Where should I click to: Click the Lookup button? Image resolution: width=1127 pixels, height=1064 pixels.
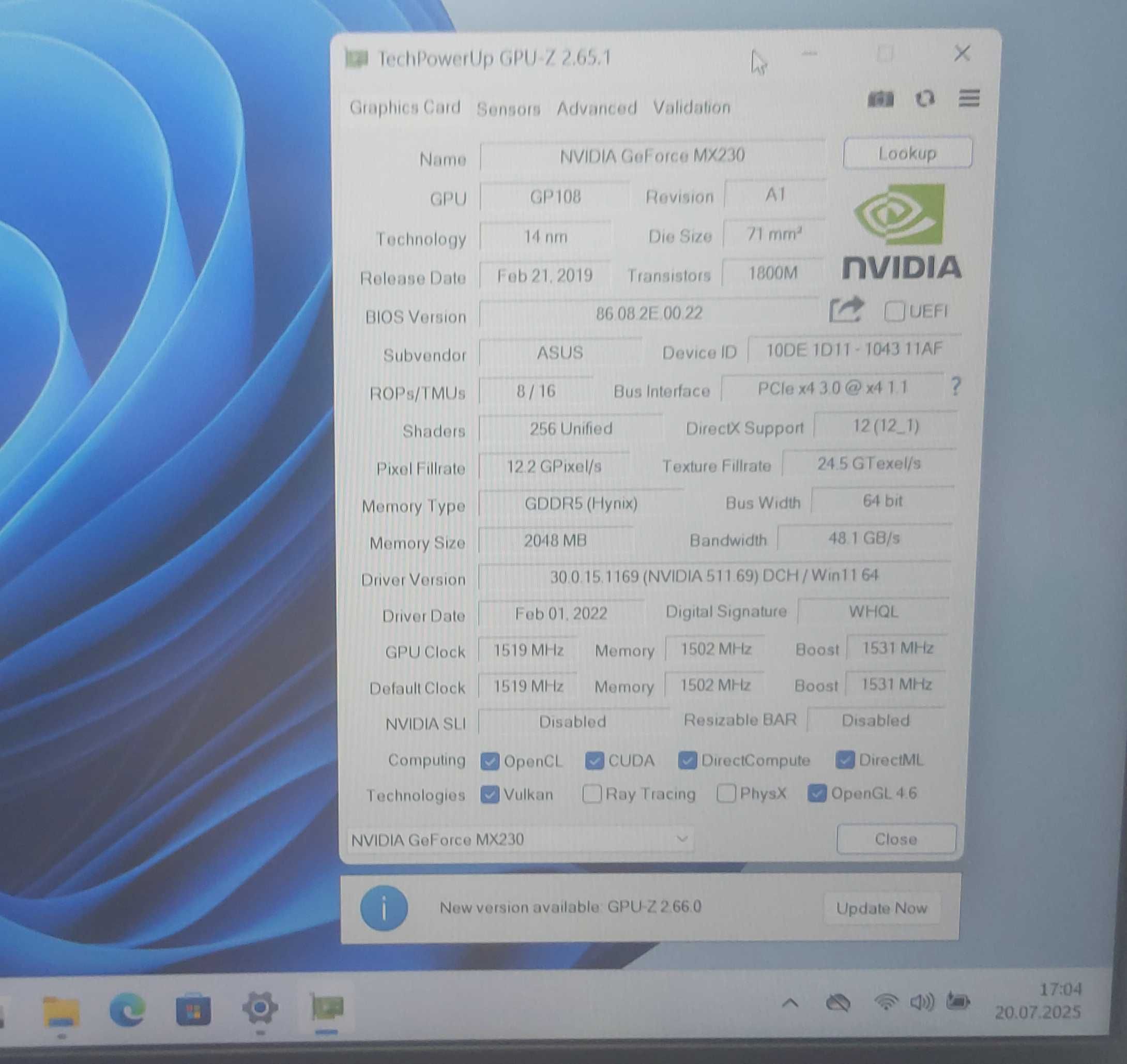[907, 153]
